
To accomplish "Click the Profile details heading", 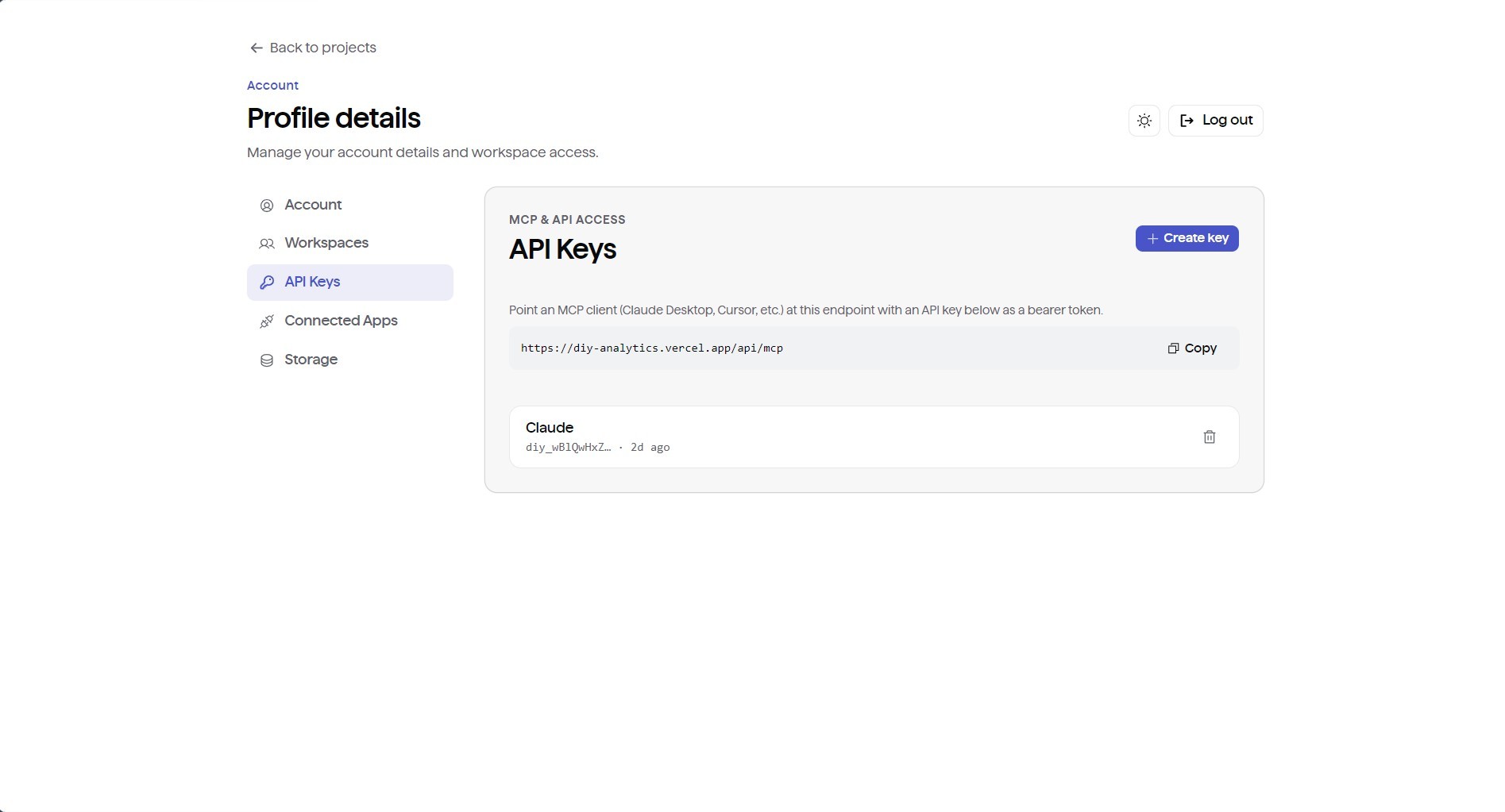I will pos(334,118).
